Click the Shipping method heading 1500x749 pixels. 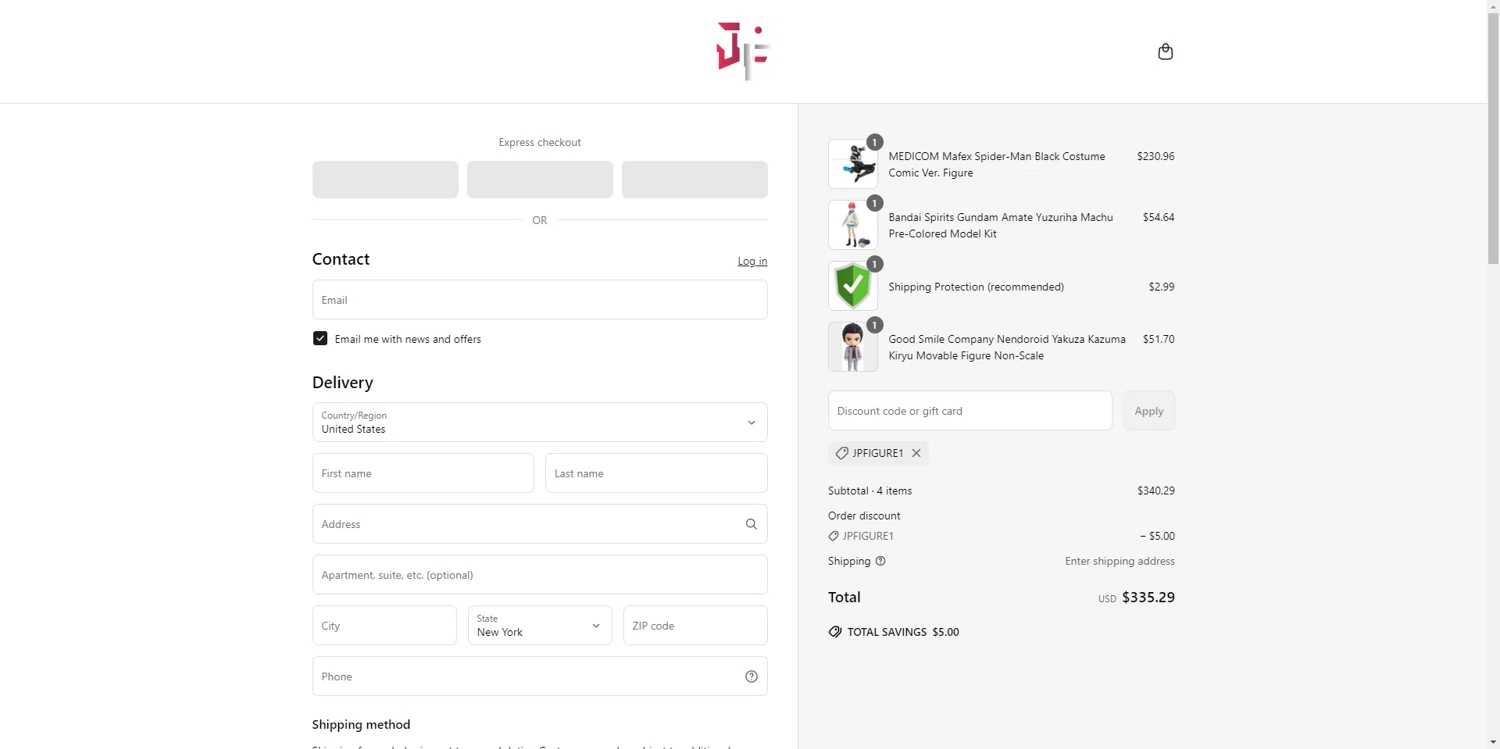point(361,725)
